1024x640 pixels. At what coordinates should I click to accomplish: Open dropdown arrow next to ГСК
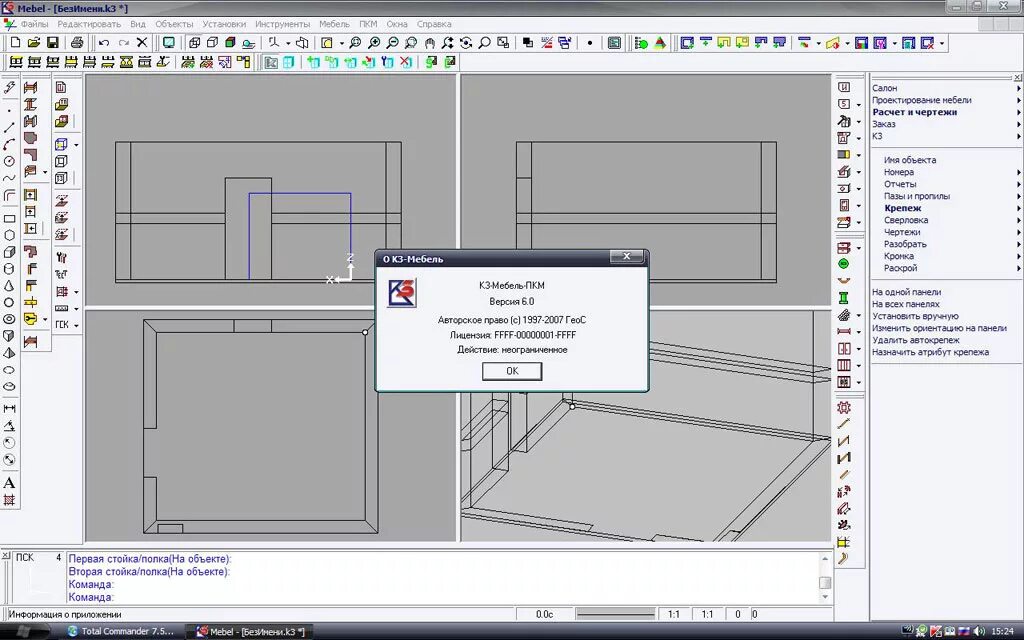tap(76, 325)
